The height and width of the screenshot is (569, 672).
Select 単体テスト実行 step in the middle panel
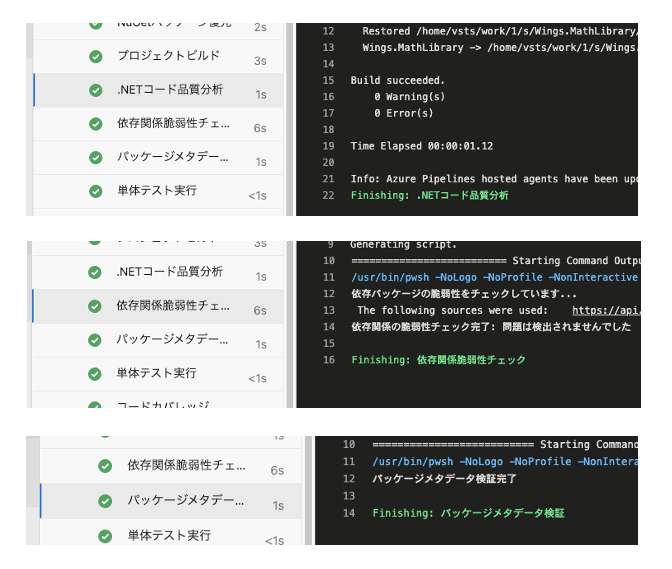[156, 373]
